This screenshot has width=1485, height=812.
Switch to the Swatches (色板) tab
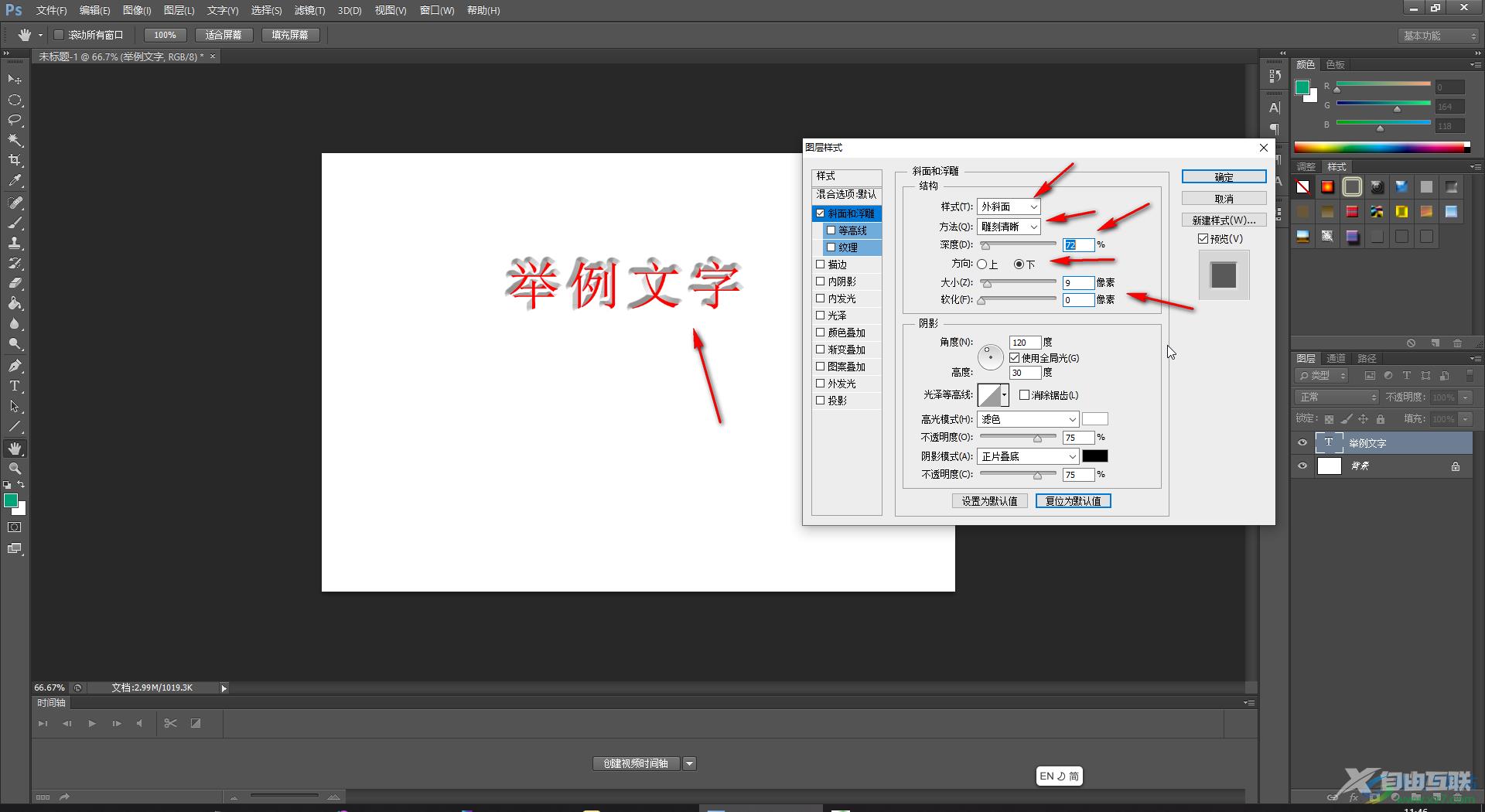pos(1336,64)
